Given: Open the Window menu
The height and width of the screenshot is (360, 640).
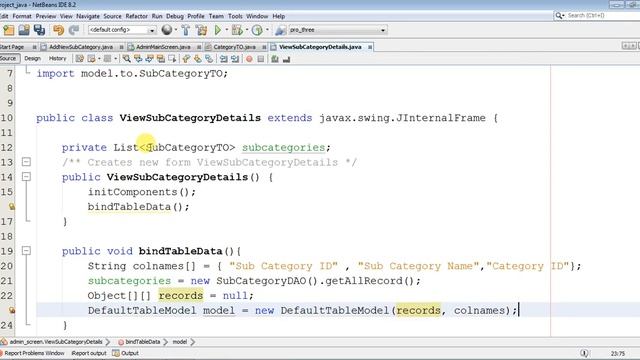Looking at the screenshot, I should [257, 16].
